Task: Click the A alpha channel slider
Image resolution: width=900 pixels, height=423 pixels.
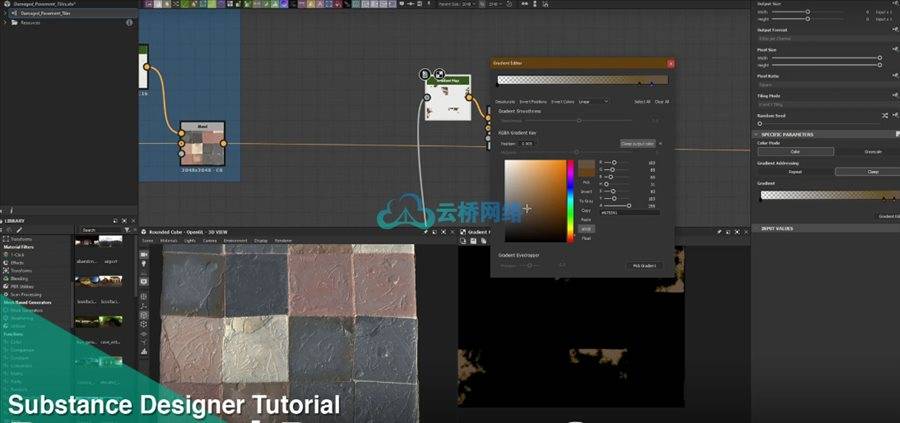Action: [x=619, y=205]
